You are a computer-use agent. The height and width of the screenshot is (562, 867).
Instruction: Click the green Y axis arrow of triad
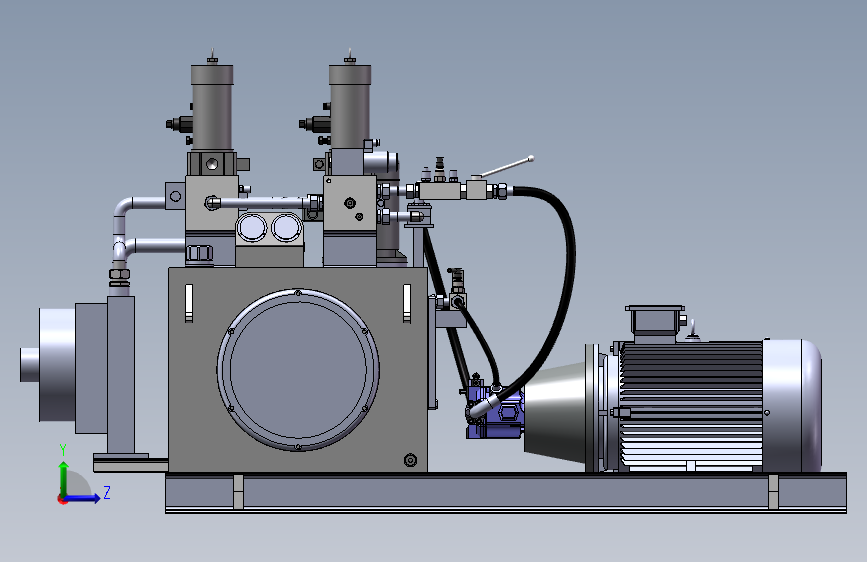point(64,478)
